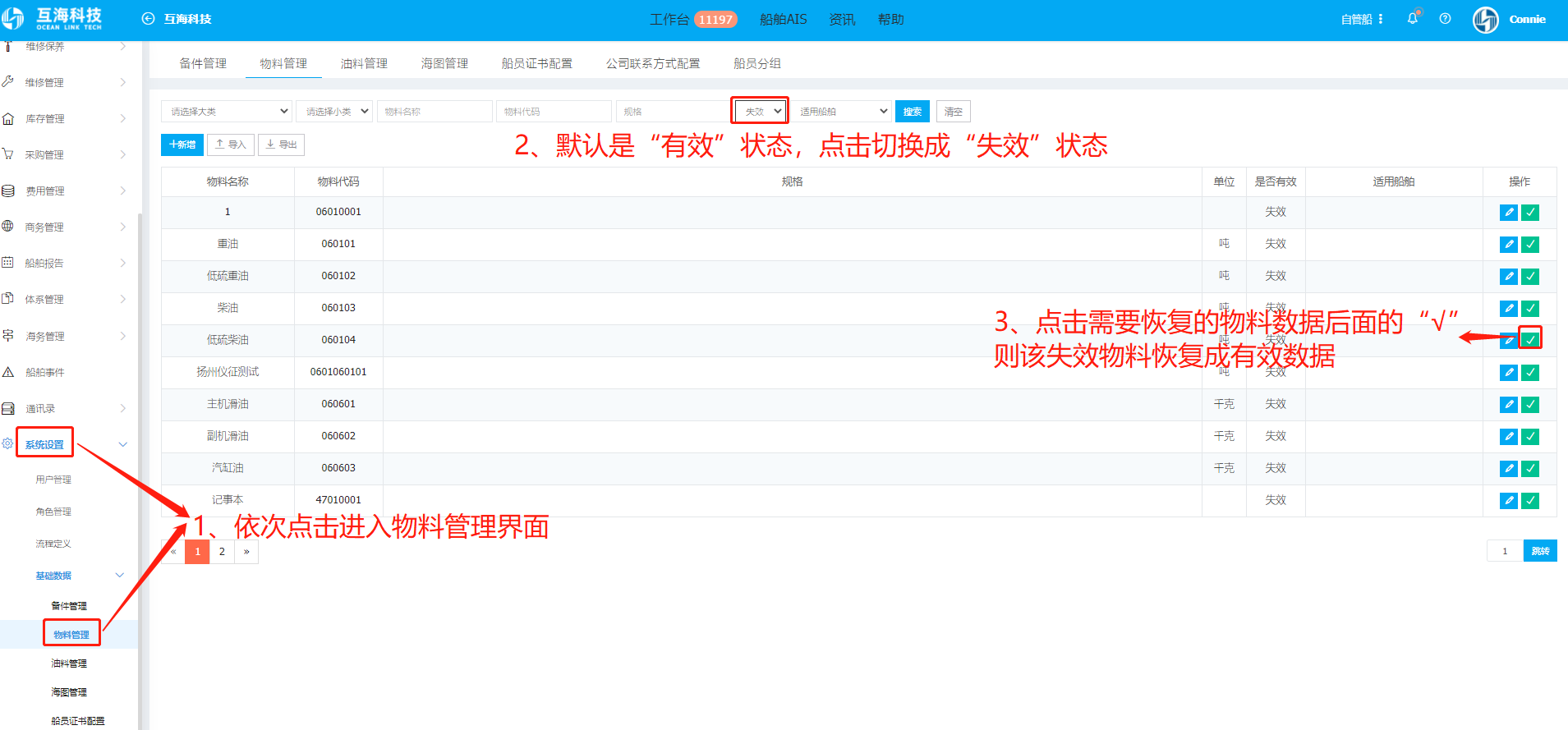Click the back arrow icon beside 互海科技

[149, 19]
